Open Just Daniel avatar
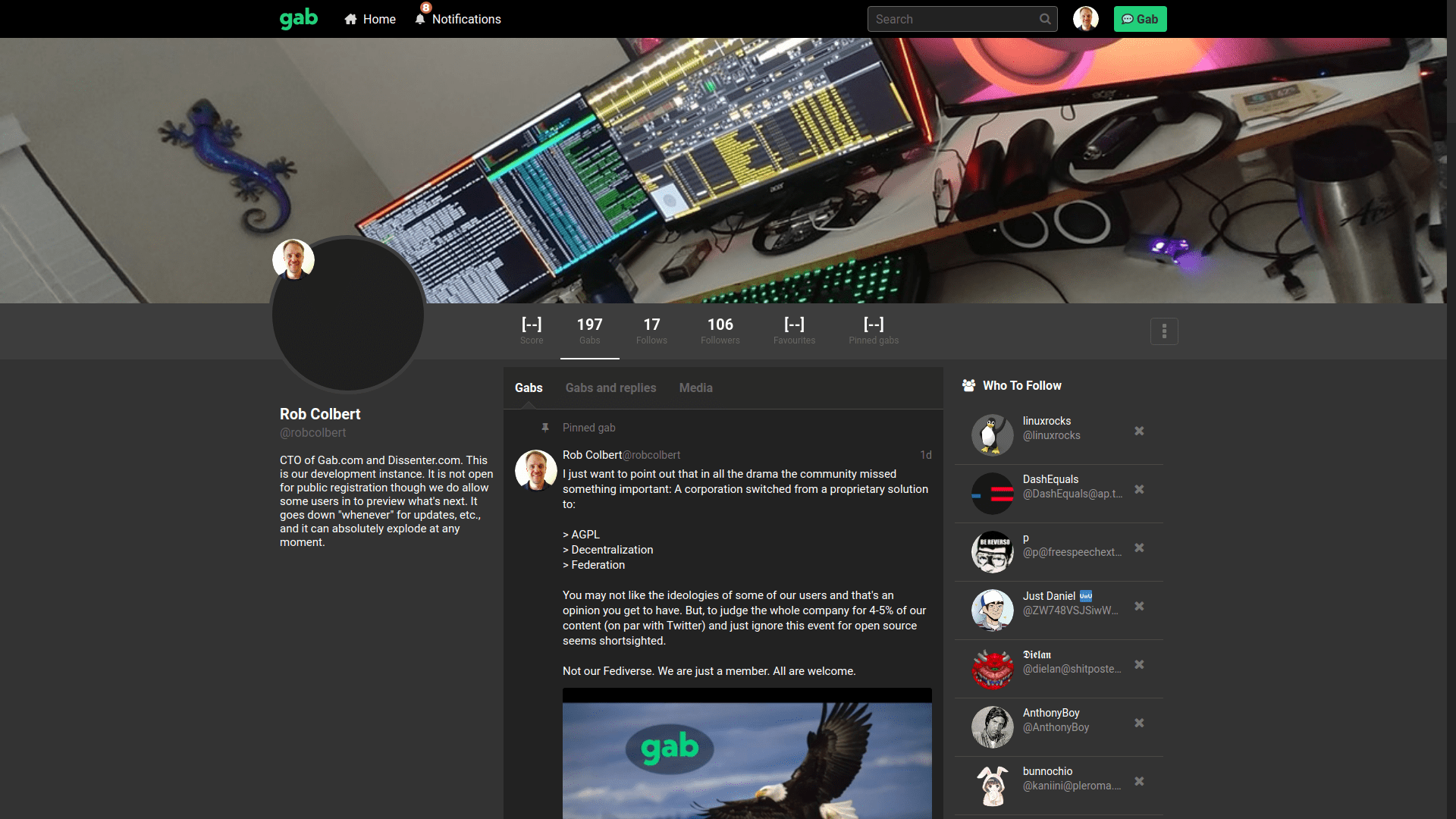Image resolution: width=1456 pixels, height=819 pixels. [x=993, y=610]
